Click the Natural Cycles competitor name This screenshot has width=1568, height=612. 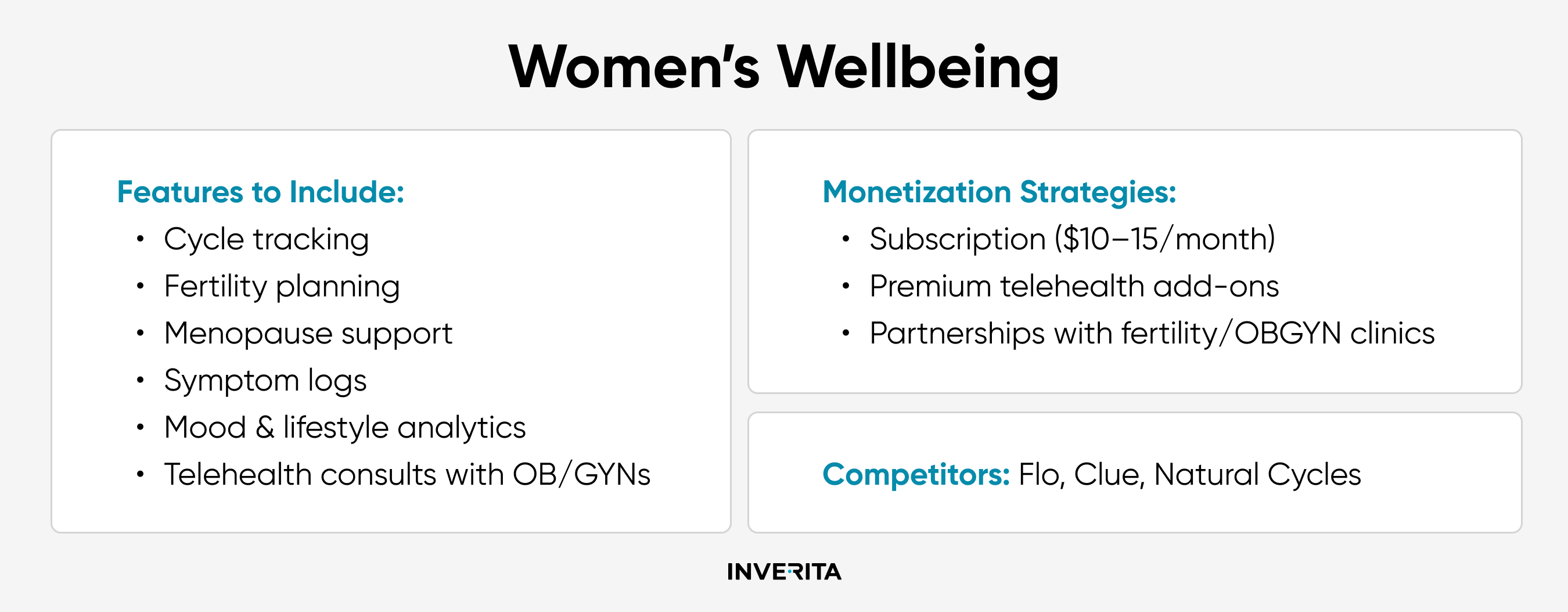click(1257, 475)
